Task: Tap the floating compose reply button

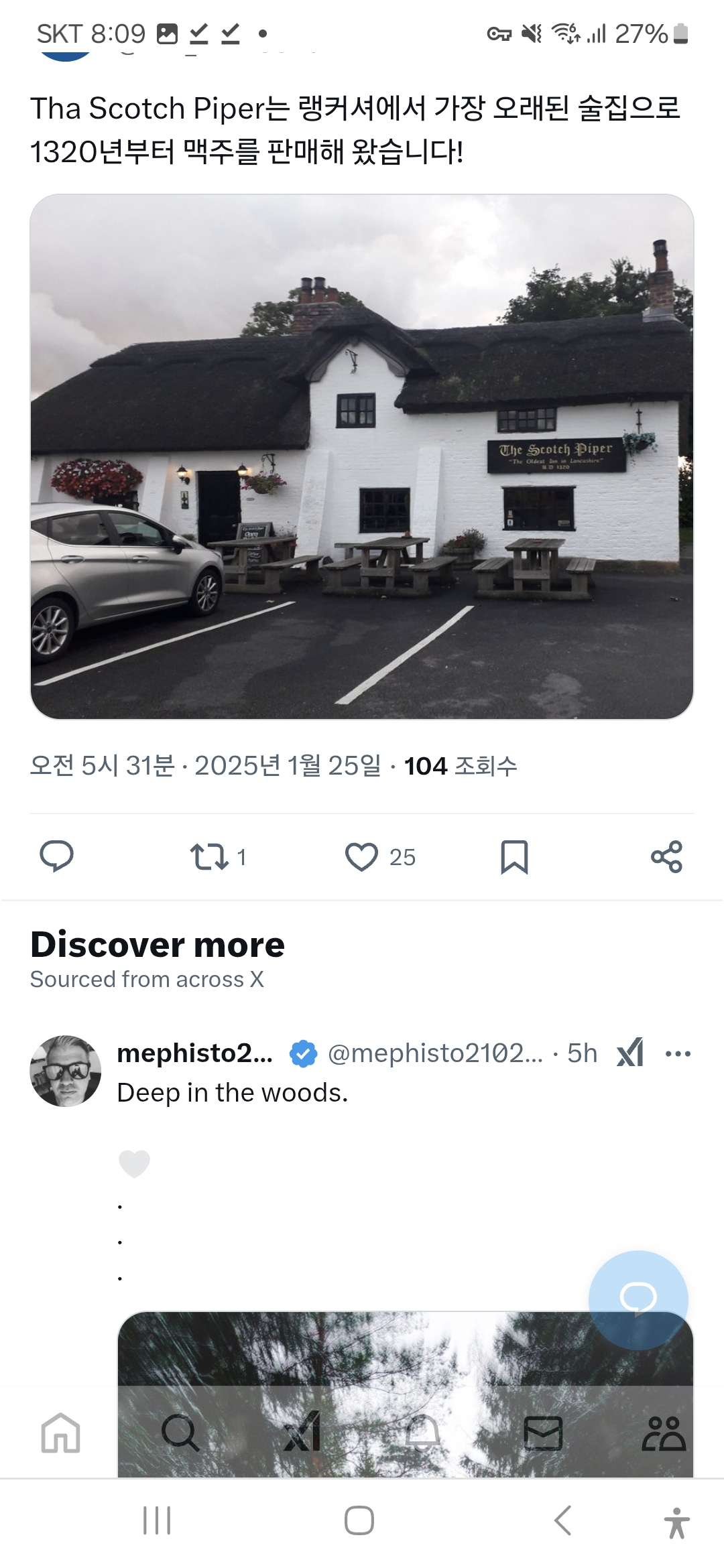Action: click(638, 1299)
